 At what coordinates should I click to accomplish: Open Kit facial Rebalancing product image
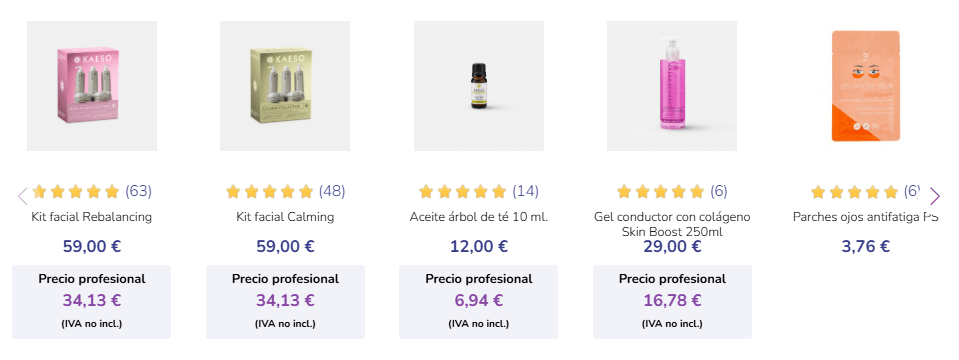coord(92,86)
